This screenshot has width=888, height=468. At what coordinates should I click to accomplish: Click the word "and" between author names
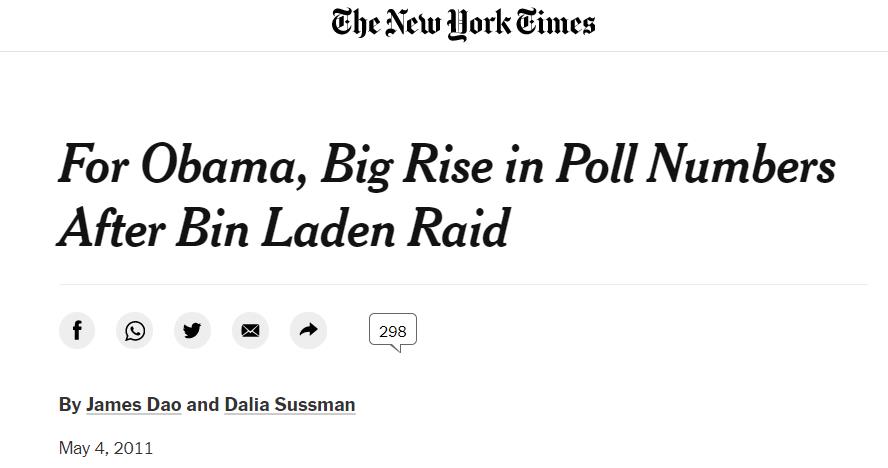tap(203, 405)
